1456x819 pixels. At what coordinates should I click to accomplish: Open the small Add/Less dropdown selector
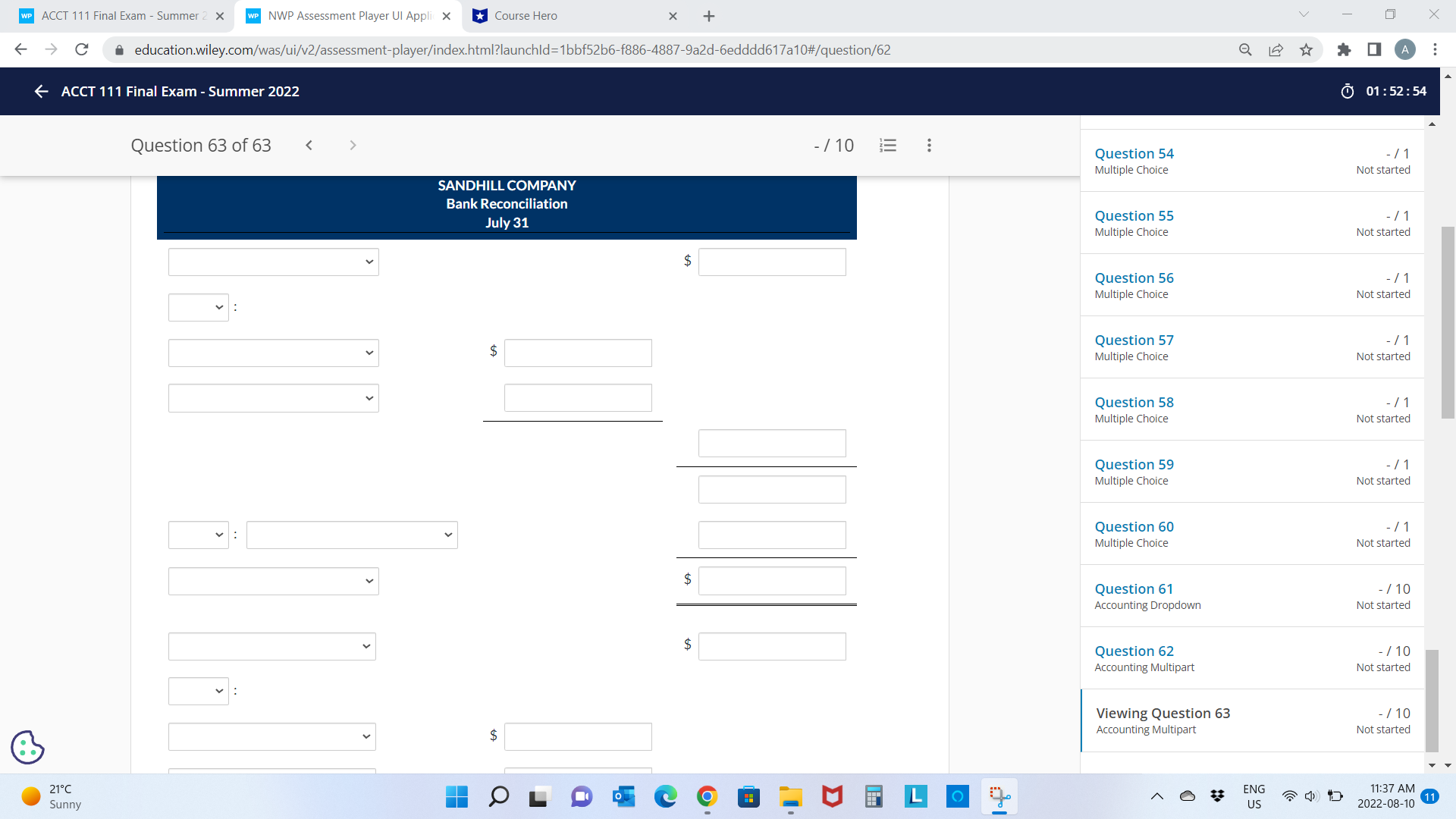[198, 307]
